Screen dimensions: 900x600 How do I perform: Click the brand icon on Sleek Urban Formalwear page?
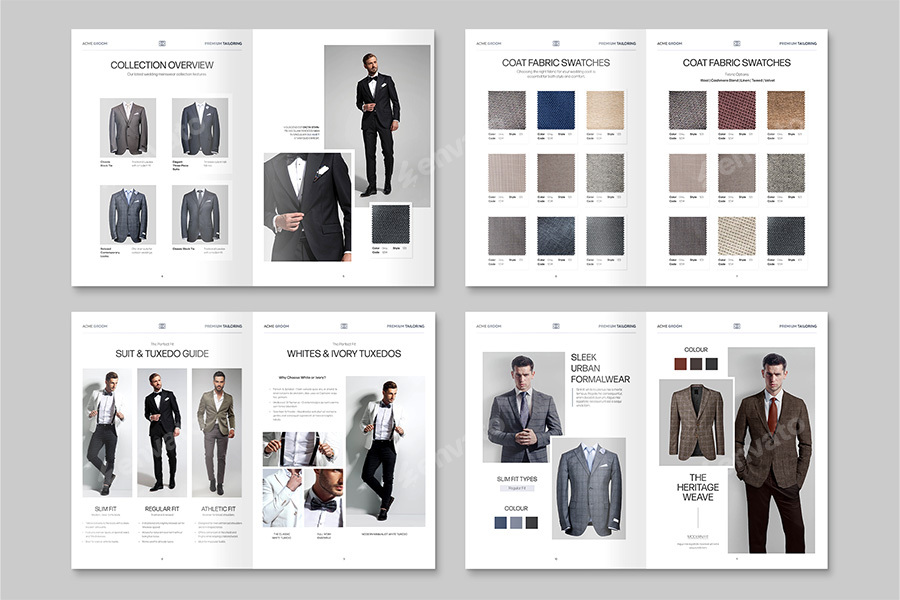pyautogui.click(x=555, y=325)
